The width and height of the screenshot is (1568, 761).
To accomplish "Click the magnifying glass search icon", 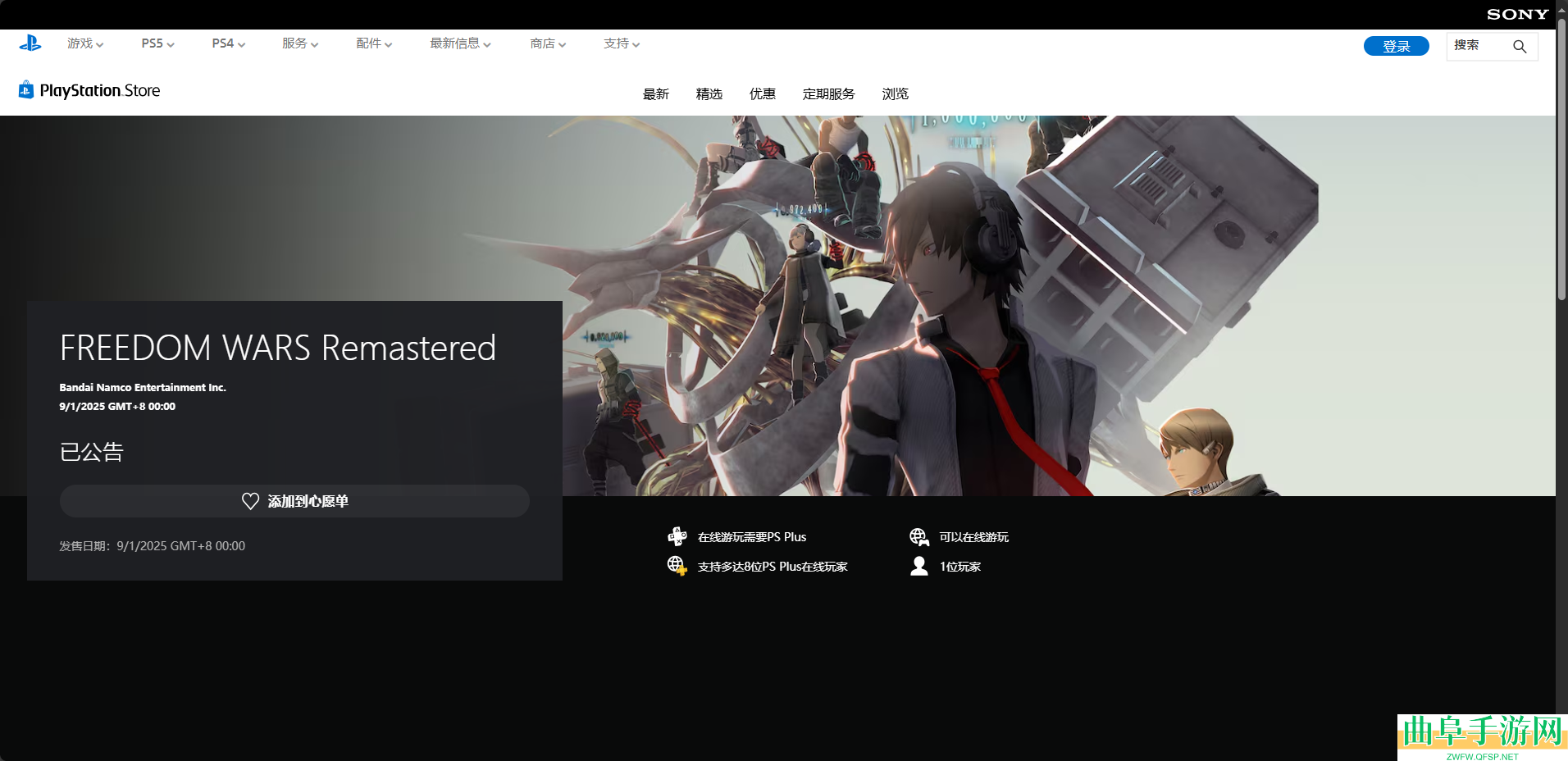I will [x=1520, y=46].
